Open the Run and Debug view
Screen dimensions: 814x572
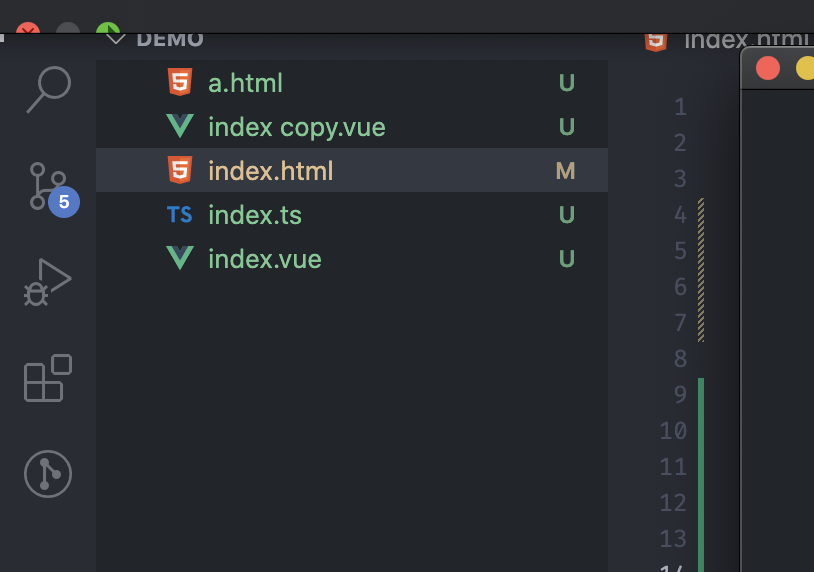[47, 282]
